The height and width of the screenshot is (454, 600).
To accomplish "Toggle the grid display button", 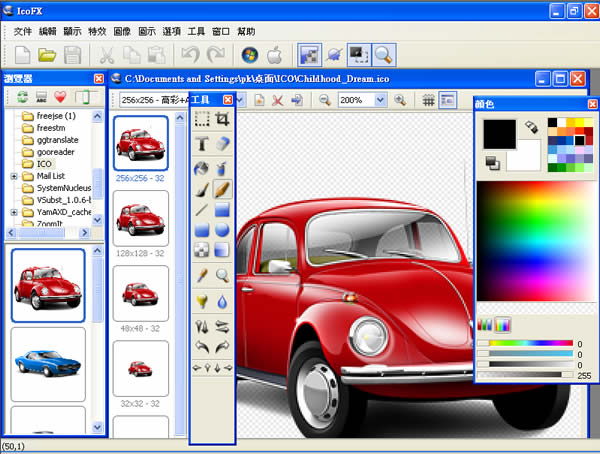I will (x=428, y=100).
